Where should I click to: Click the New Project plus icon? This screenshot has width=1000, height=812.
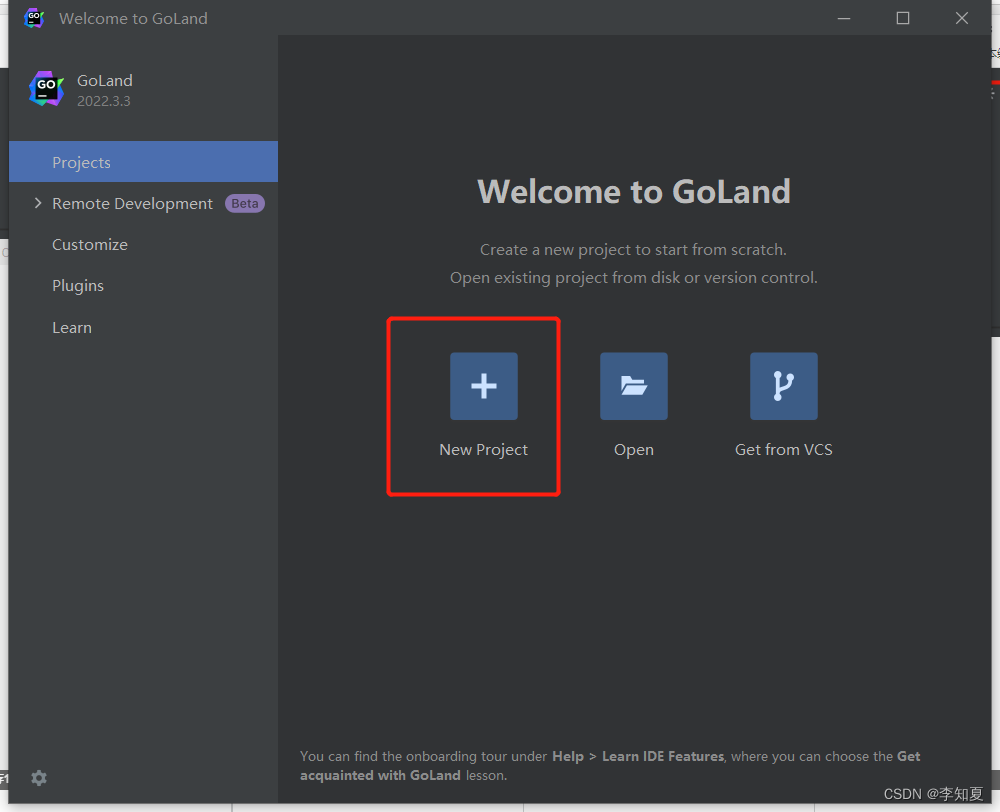(483, 386)
